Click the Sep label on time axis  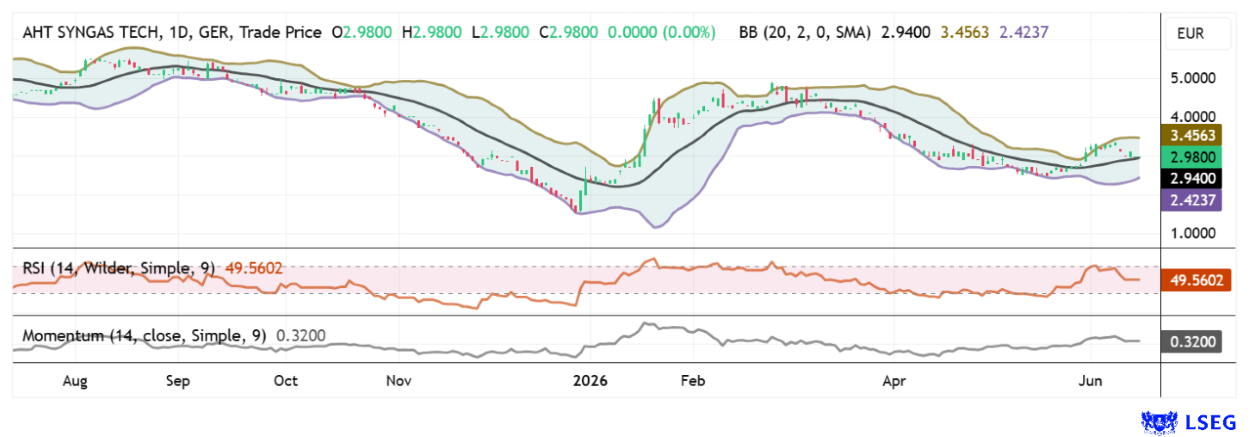[x=177, y=381]
